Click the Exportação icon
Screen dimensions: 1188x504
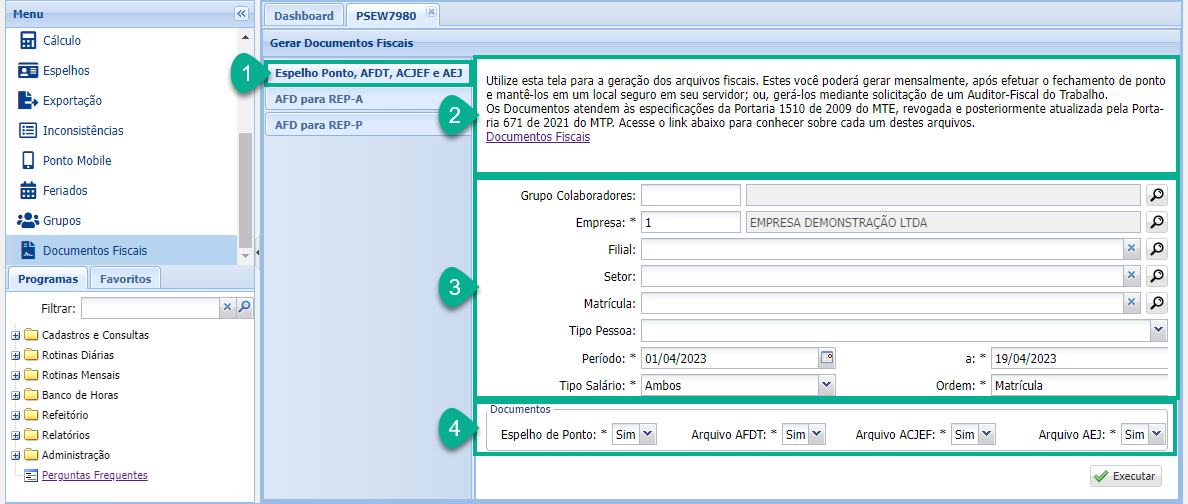click(x=28, y=101)
